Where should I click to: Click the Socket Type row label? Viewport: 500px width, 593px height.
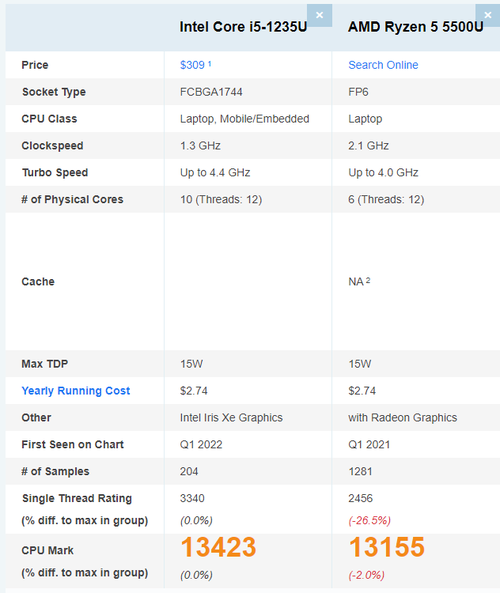coord(54,92)
